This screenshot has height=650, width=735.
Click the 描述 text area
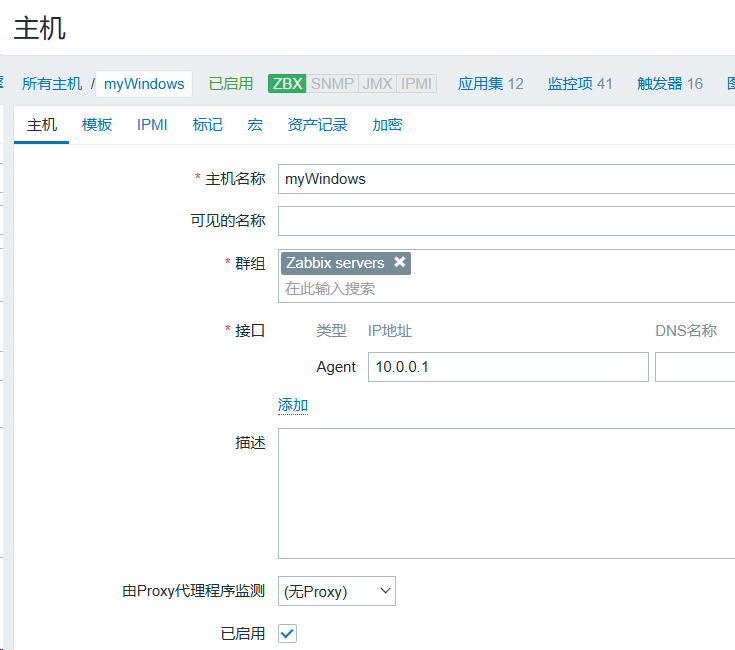point(506,493)
